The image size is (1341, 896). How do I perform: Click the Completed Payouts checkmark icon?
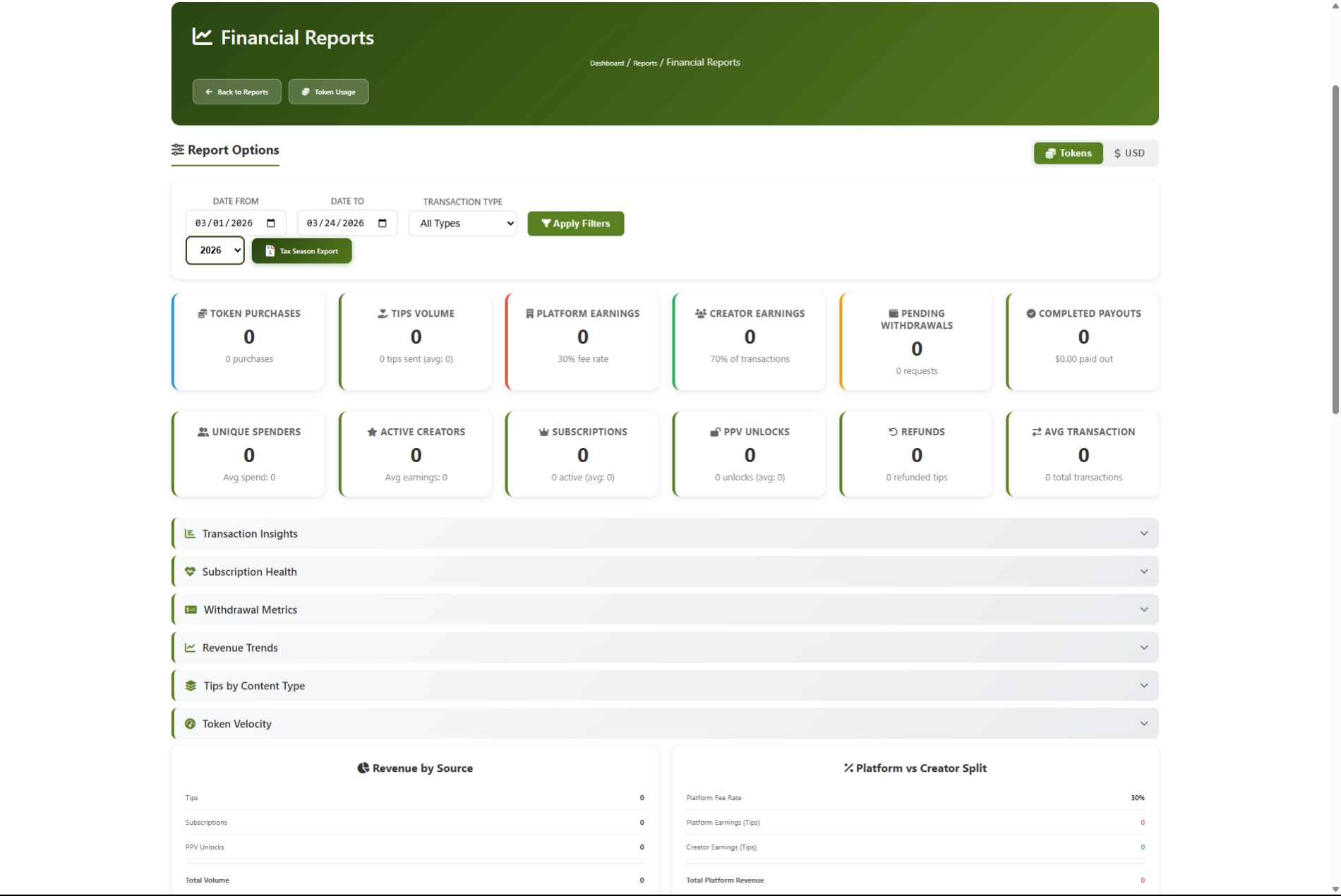point(1031,313)
